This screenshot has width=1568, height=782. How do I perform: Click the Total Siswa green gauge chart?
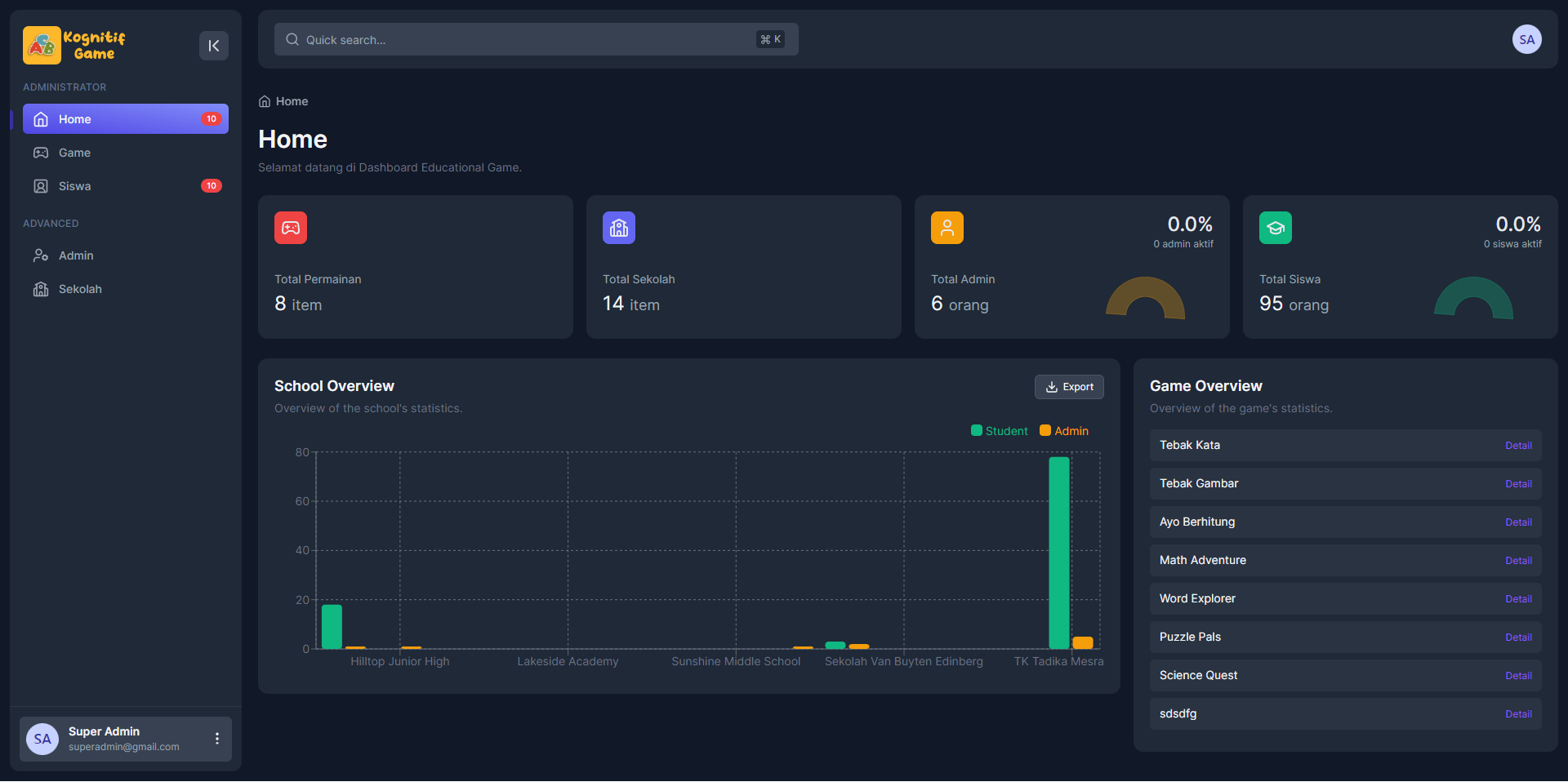(x=1473, y=298)
